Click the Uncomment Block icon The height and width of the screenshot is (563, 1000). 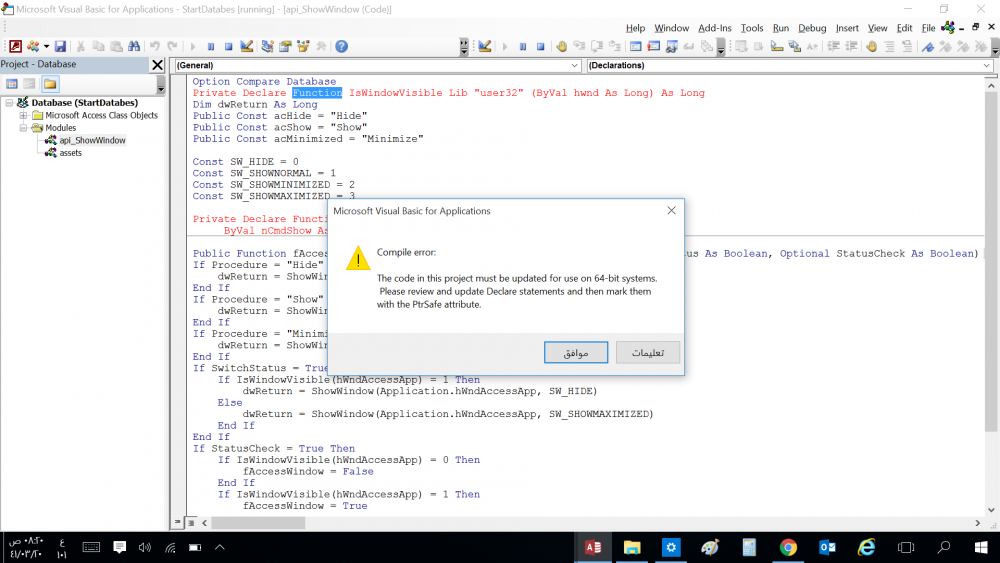(x=907, y=47)
